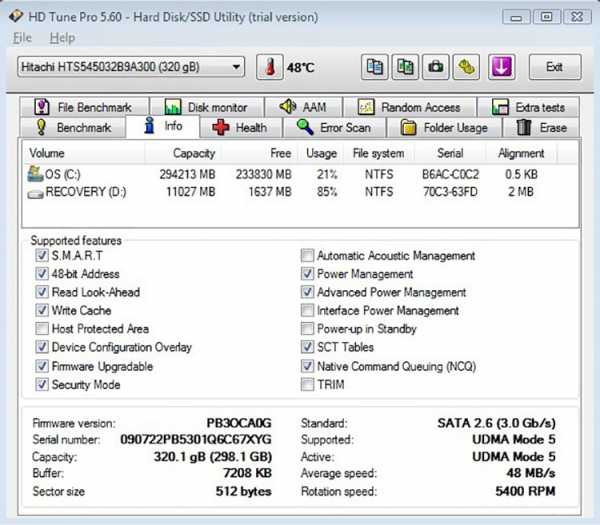Toggle Native Command Queuing (NCQ) checkbox
The width and height of the screenshot is (600, 525).
tap(307, 366)
